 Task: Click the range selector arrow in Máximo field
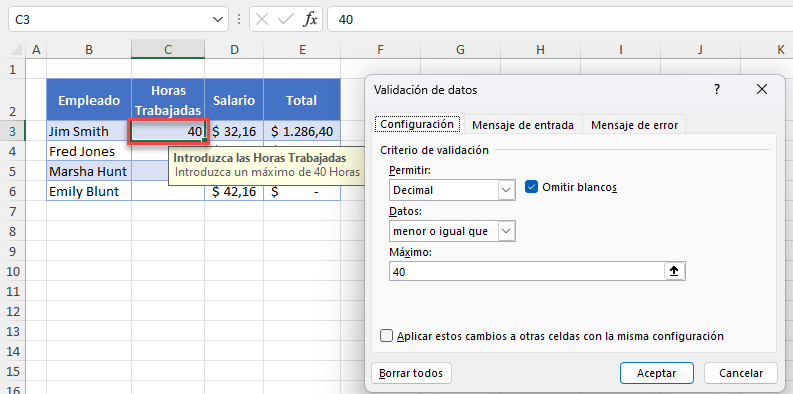[x=674, y=272]
